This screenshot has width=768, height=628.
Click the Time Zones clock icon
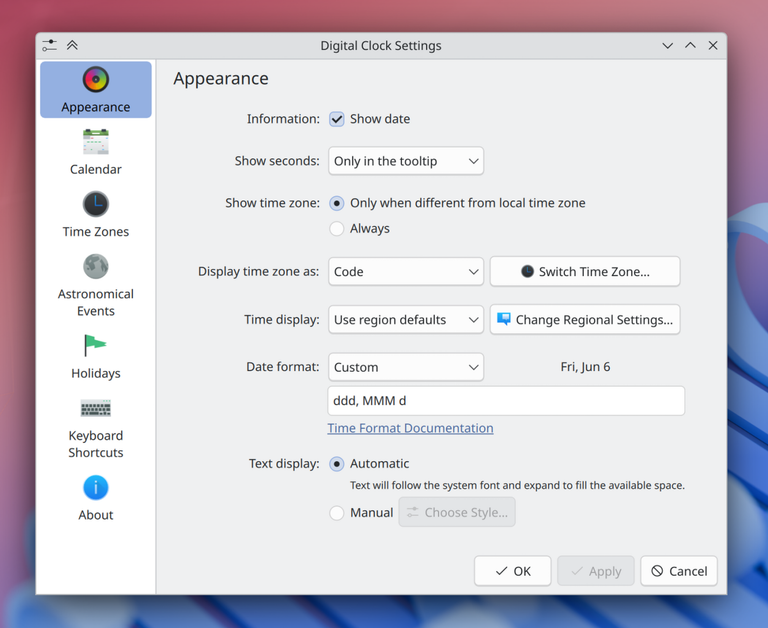click(x=96, y=204)
